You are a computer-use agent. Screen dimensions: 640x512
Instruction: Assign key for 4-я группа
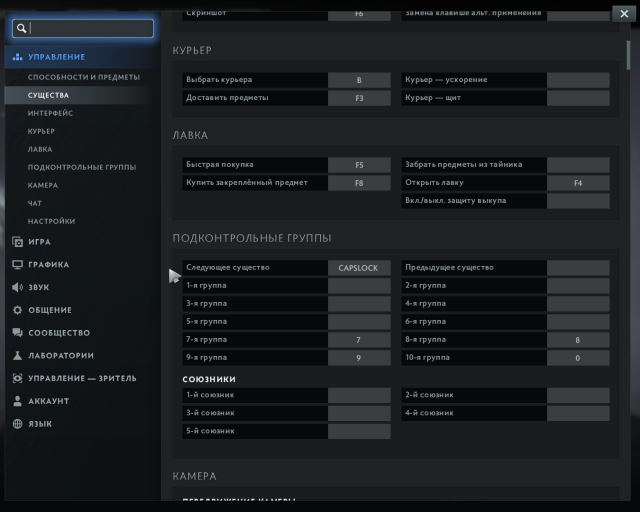(x=578, y=304)
